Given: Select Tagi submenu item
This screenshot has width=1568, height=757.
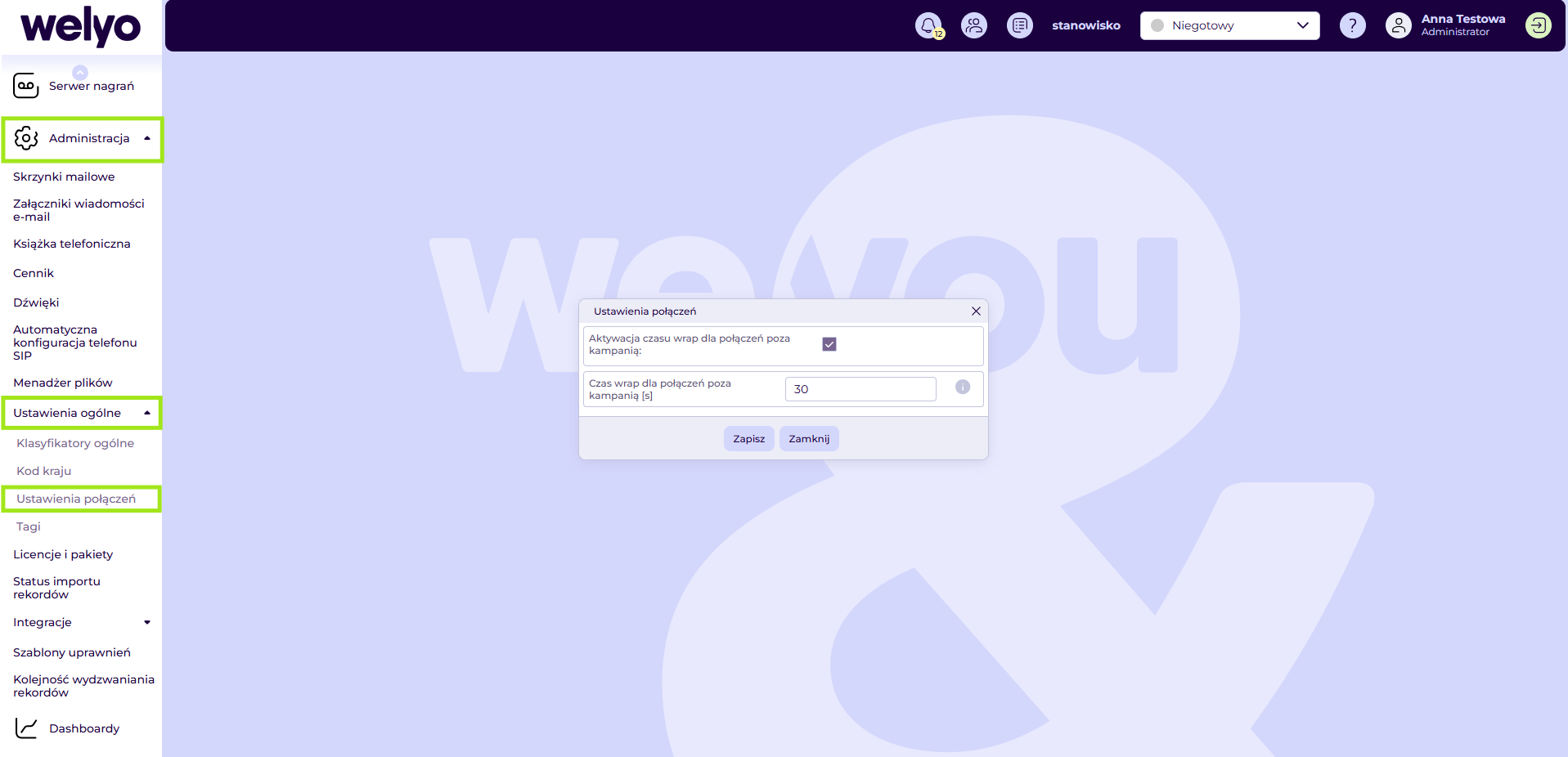Looking at the screenshot, I should [x=29, y=526].
